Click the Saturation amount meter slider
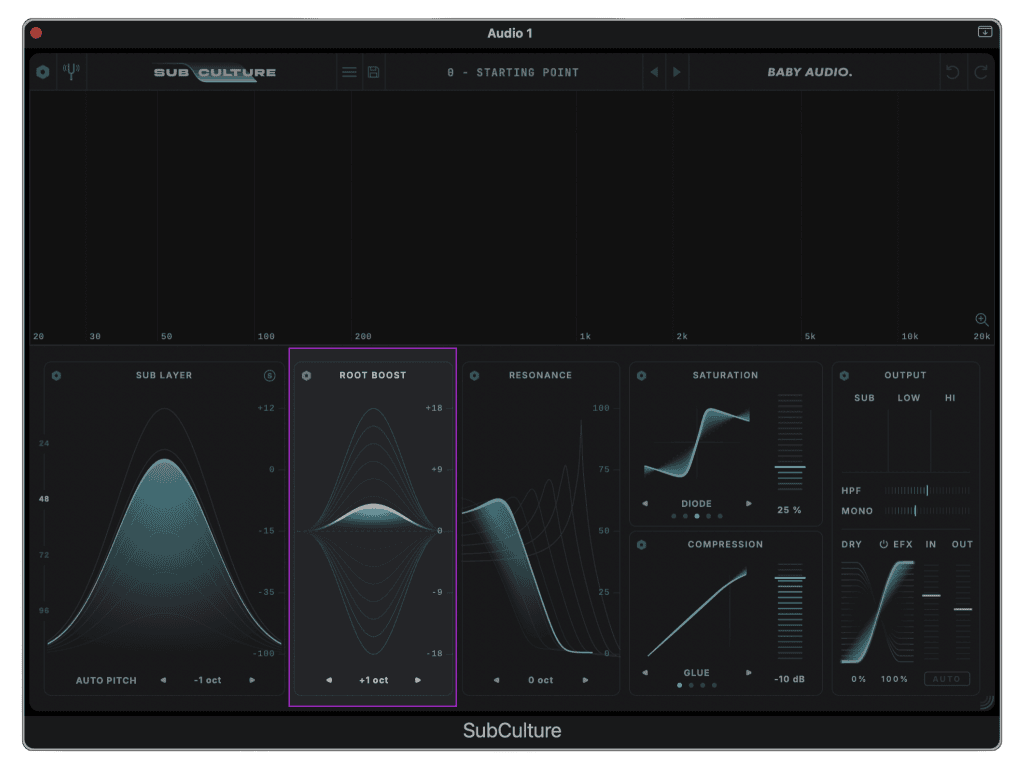The height and width of the screenshot is (777, 1024). pos(790,442)
